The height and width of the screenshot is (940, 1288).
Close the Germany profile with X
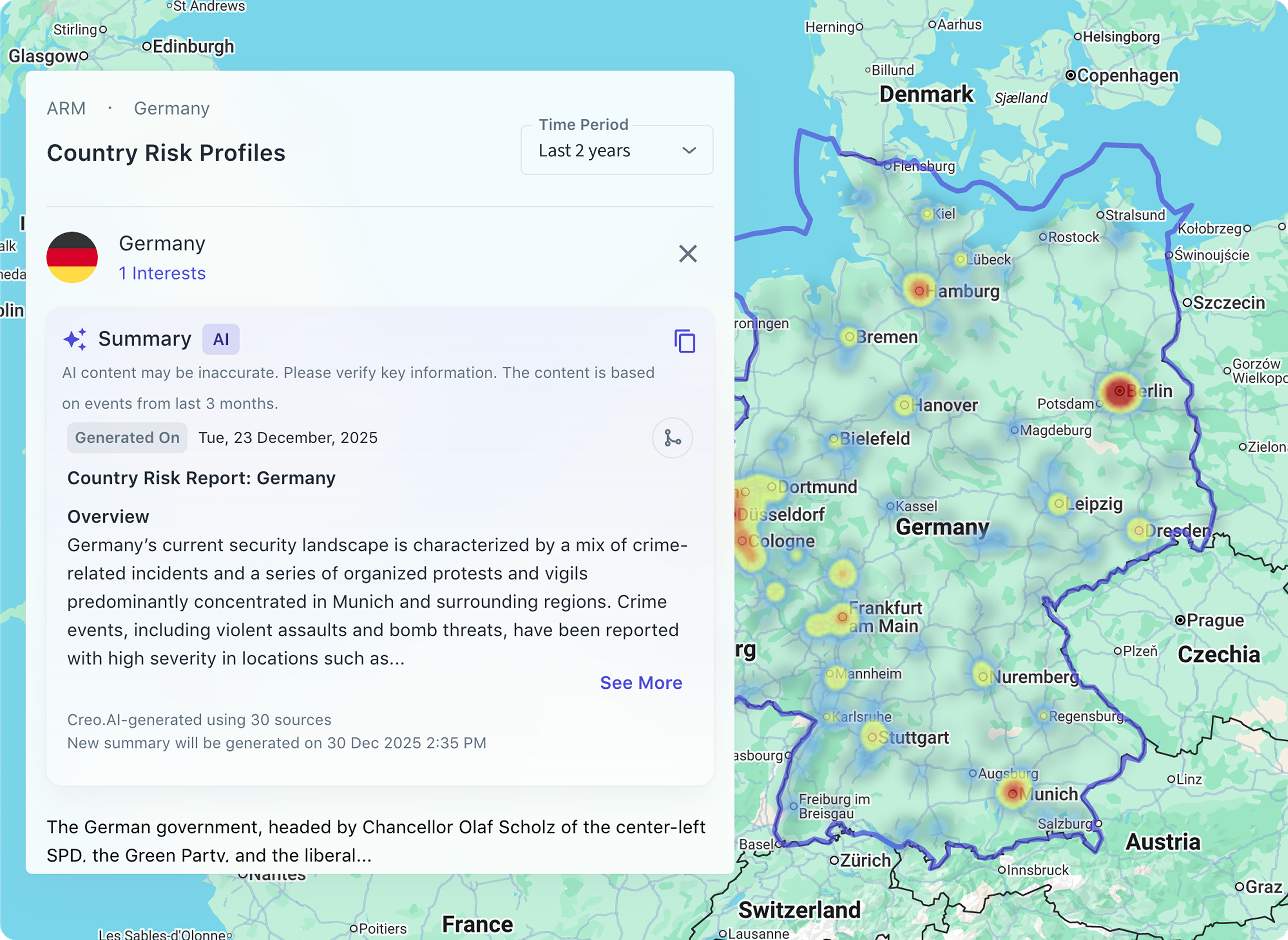pyautogui.click(x=687, y=254)
